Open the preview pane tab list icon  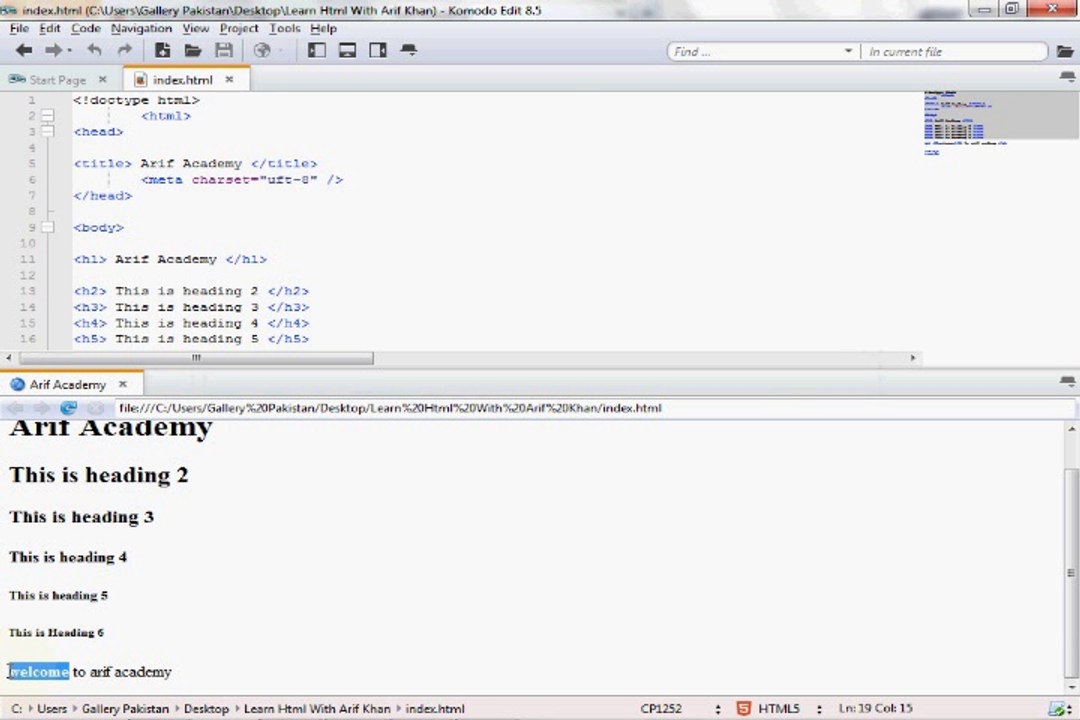click(x=1068, y=381)
